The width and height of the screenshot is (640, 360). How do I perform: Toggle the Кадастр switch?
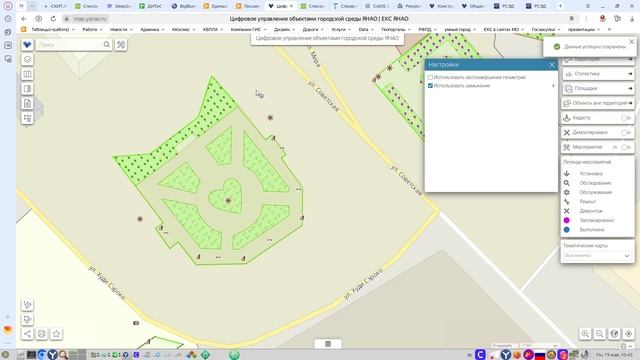(625, 118)
